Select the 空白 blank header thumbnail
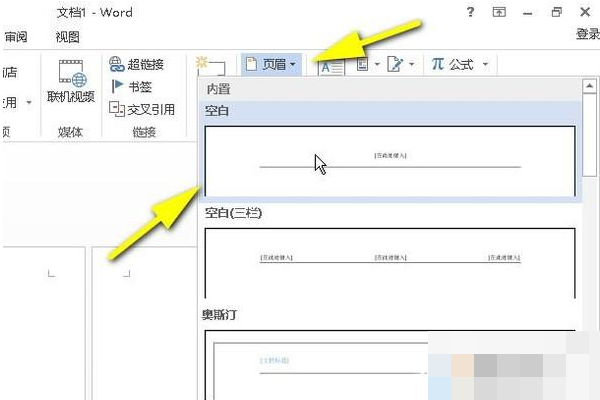This screenshot has width=600, height=400. click(390, 161)
